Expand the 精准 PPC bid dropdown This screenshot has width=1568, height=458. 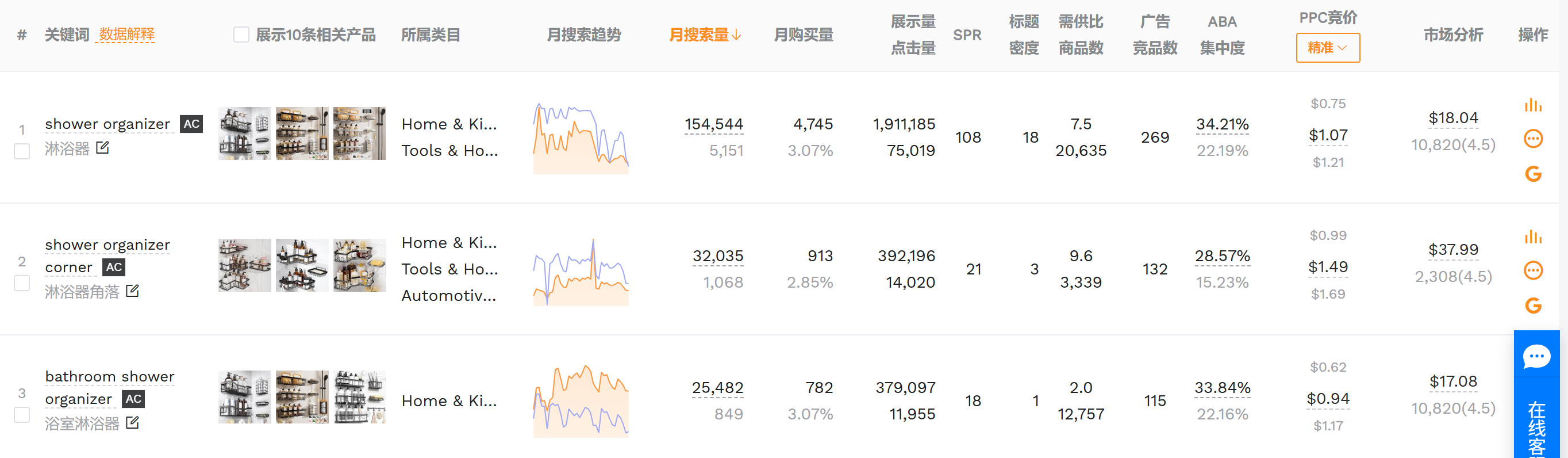coord(1327,48)
